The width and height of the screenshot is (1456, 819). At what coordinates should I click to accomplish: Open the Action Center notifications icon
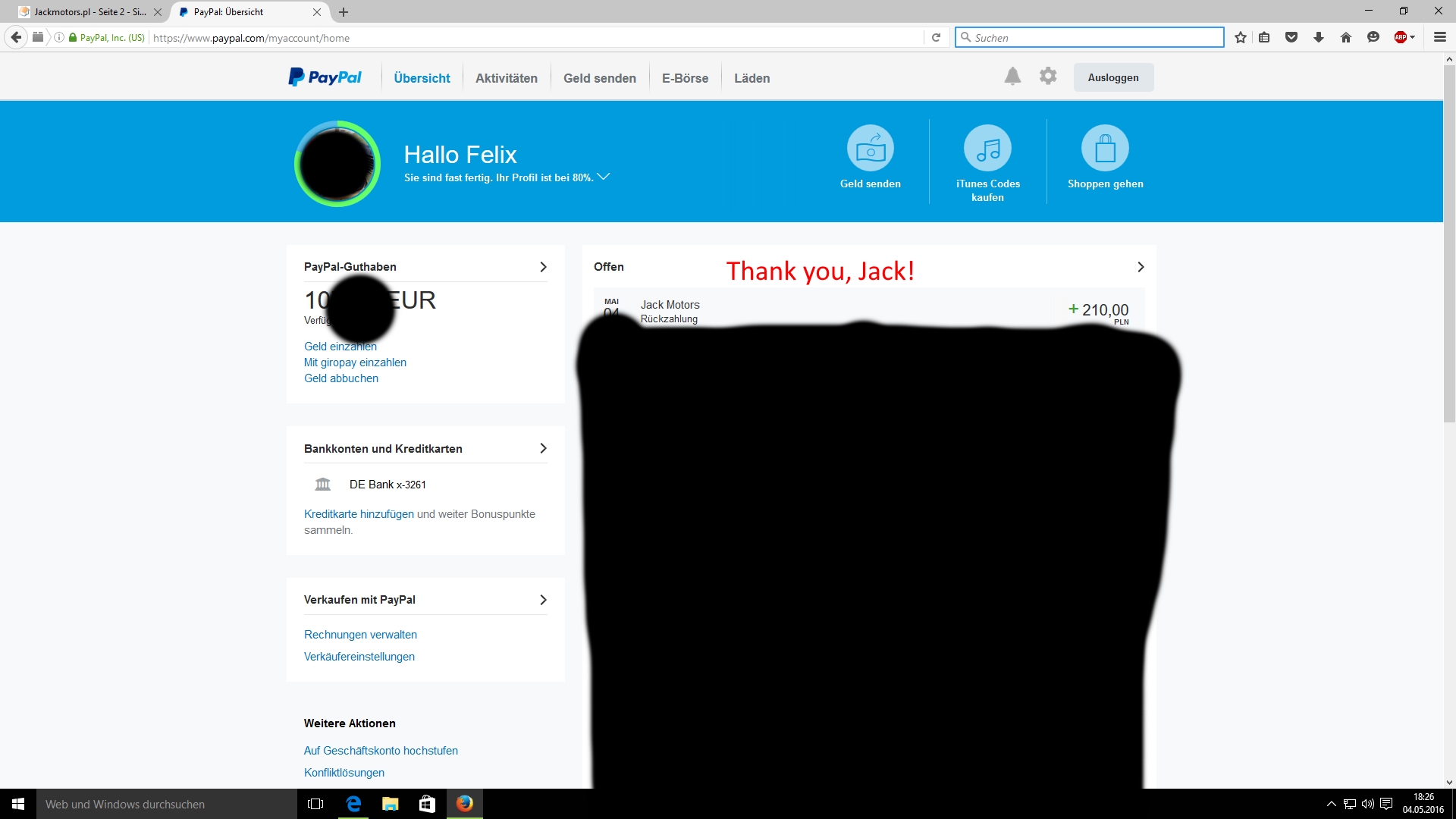[x=1386, y=804]
